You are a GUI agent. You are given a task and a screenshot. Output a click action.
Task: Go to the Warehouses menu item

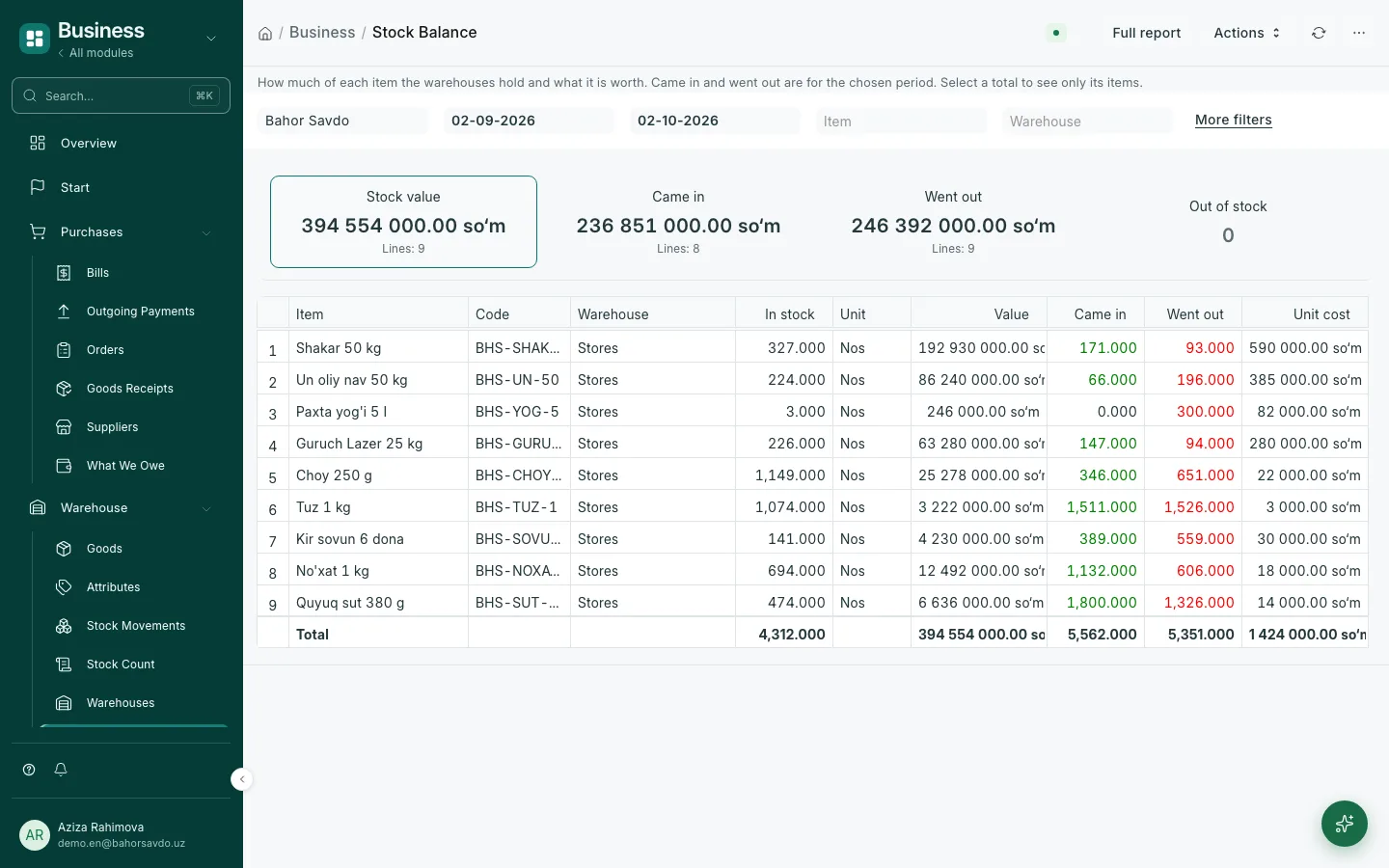click(133, 703)
